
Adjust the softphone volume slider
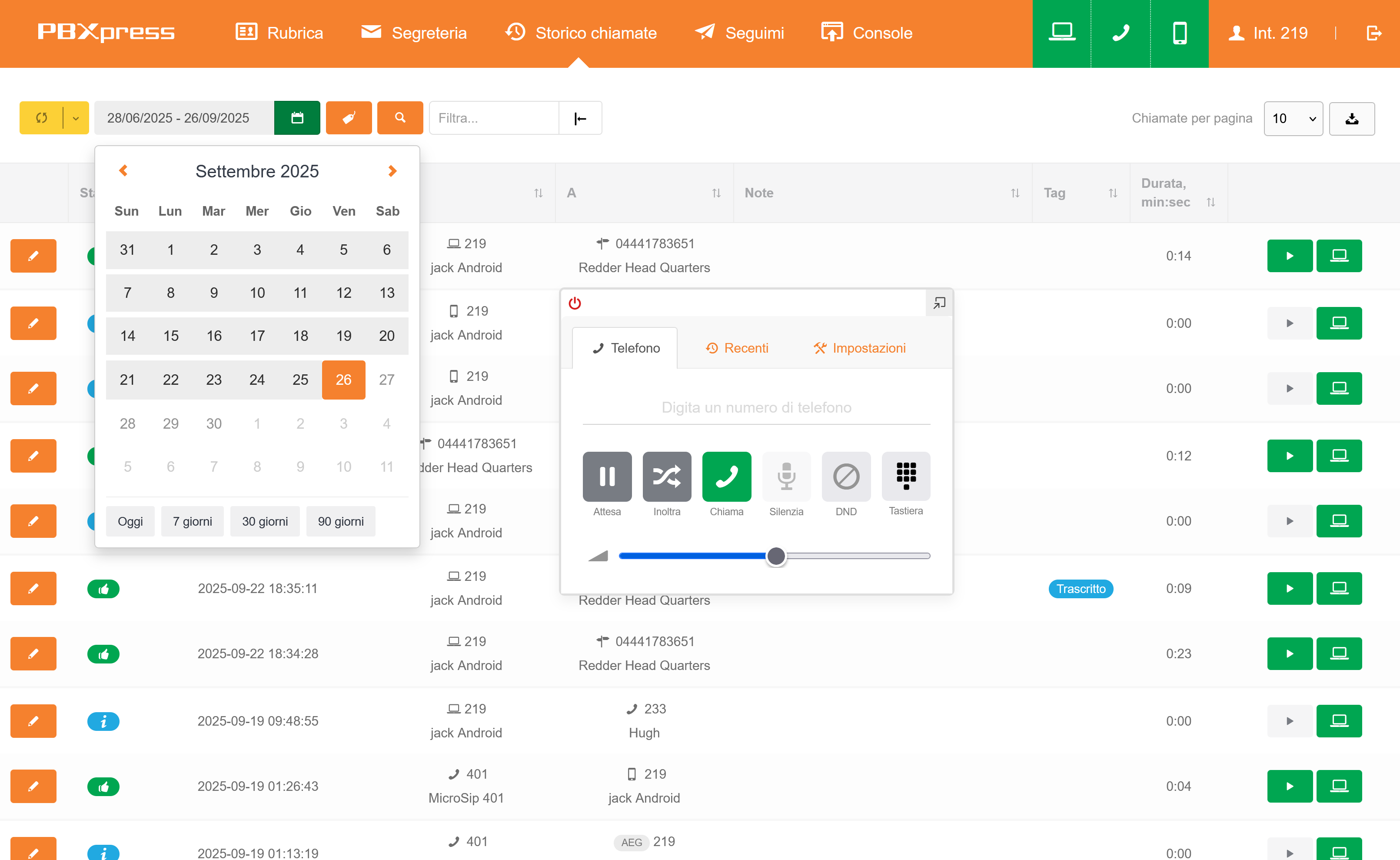click(x=775, y=556)
